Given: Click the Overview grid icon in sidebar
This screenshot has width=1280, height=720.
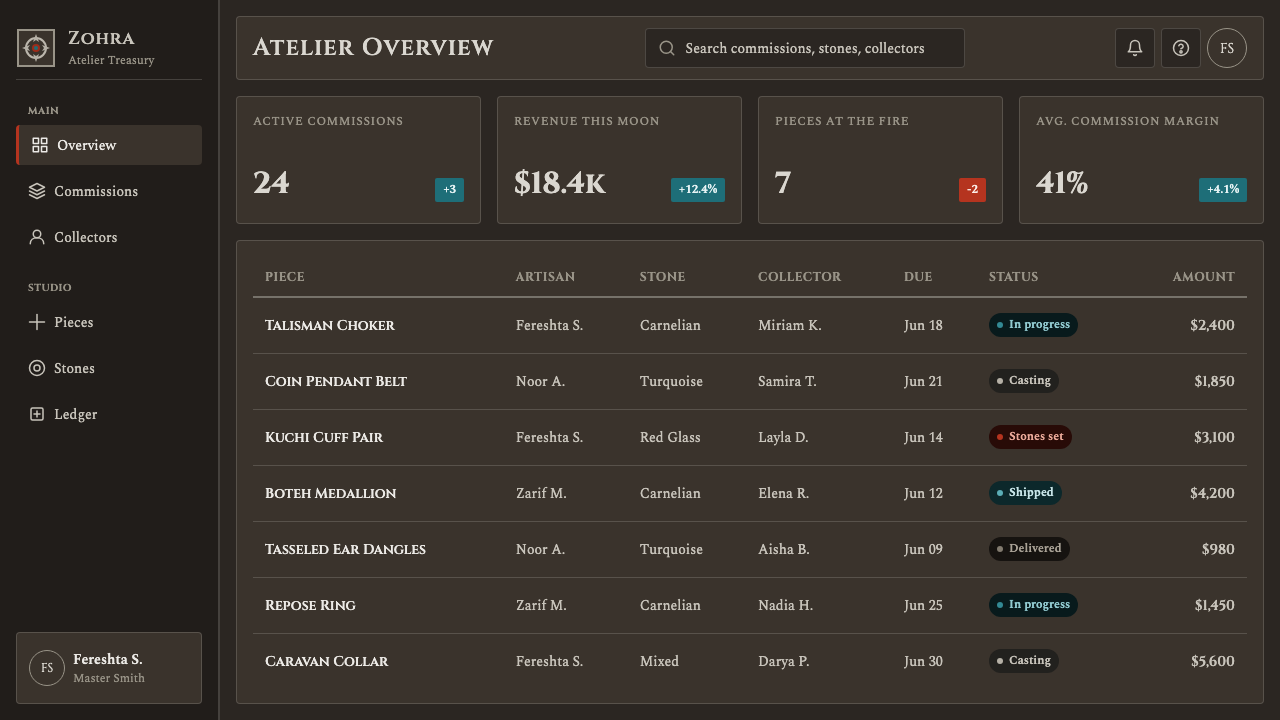Looking at the screenshot, I should click(x=40, y=145).
